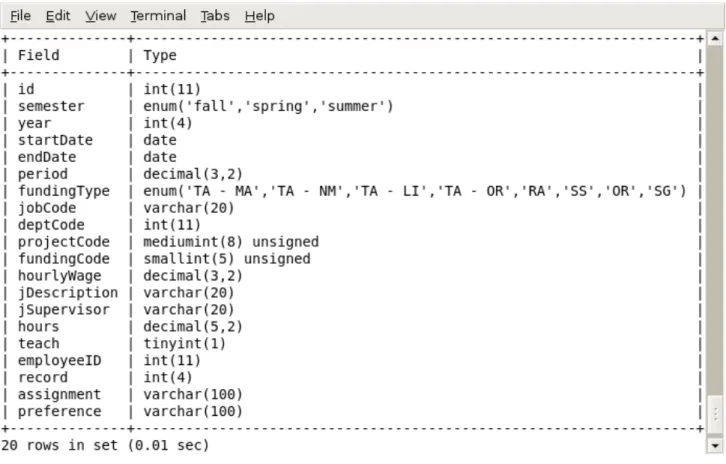Click the 'Field' column header text
The height and width of the screenshot is (464, 726).
tap(39, 55)
